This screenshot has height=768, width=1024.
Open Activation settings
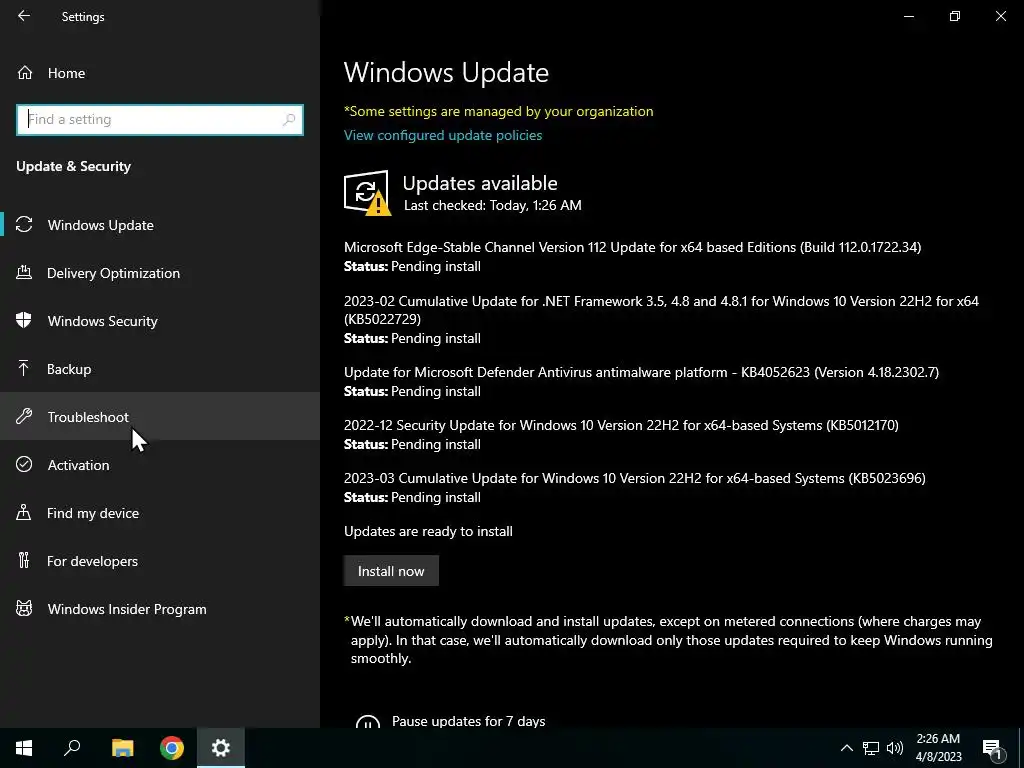coord(160,464)
